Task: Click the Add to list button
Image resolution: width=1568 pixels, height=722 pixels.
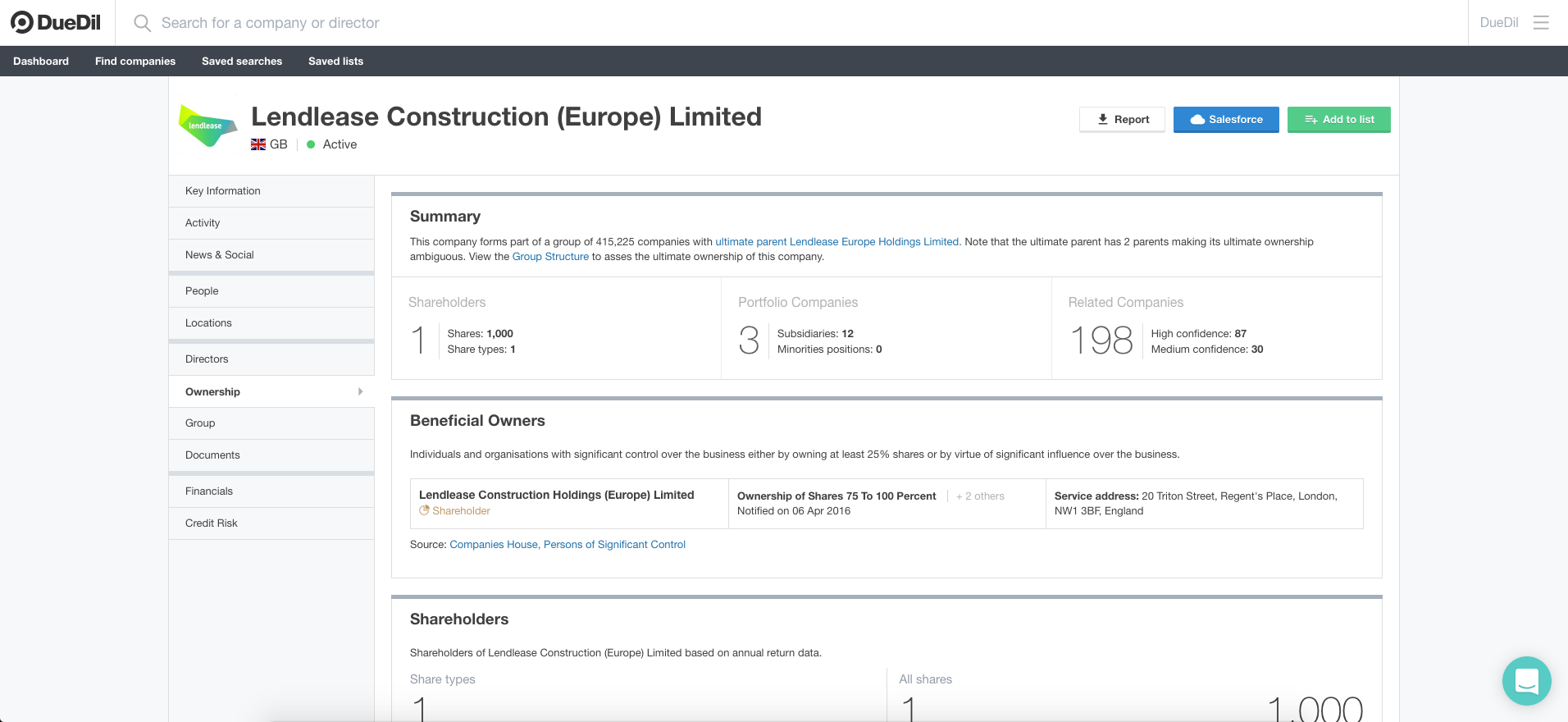Action: pyautogui.click(x=1338, y=119)
